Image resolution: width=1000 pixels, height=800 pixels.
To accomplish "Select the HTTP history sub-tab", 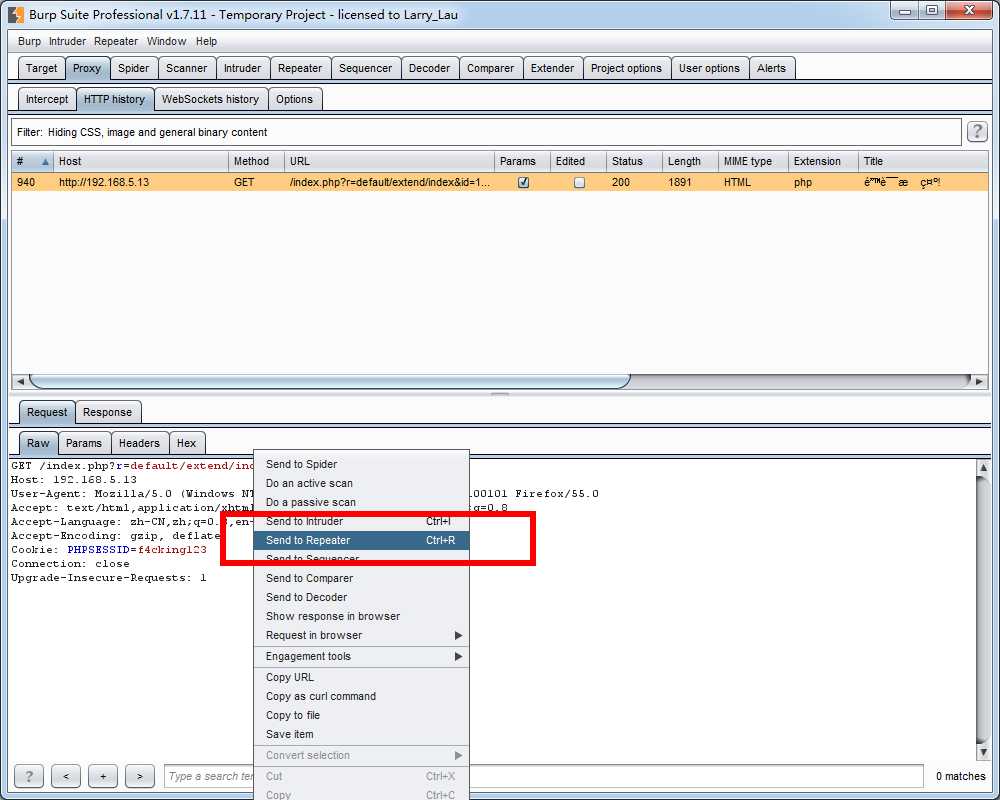I will click(114, 99).
